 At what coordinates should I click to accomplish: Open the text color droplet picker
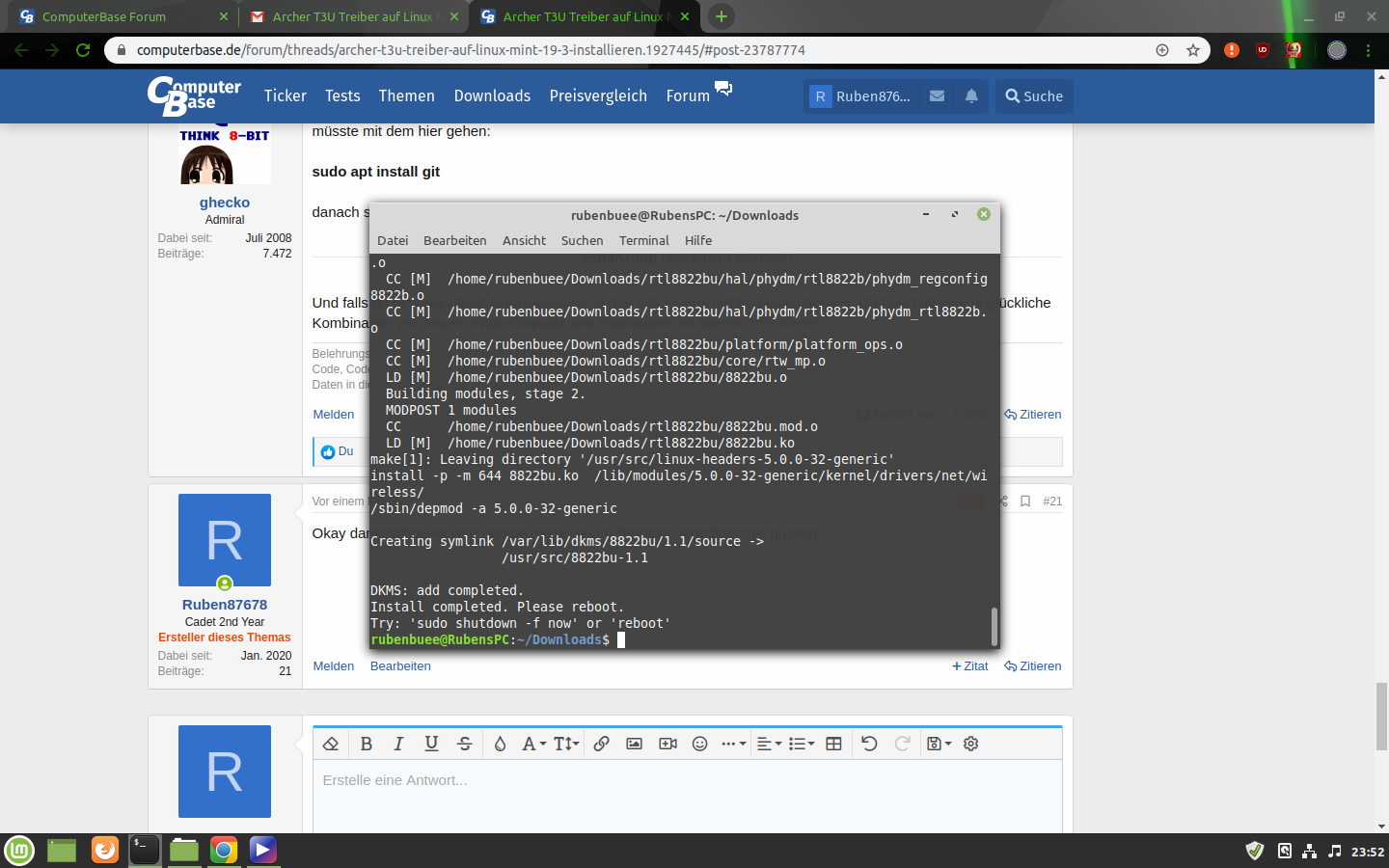[500, 744]
